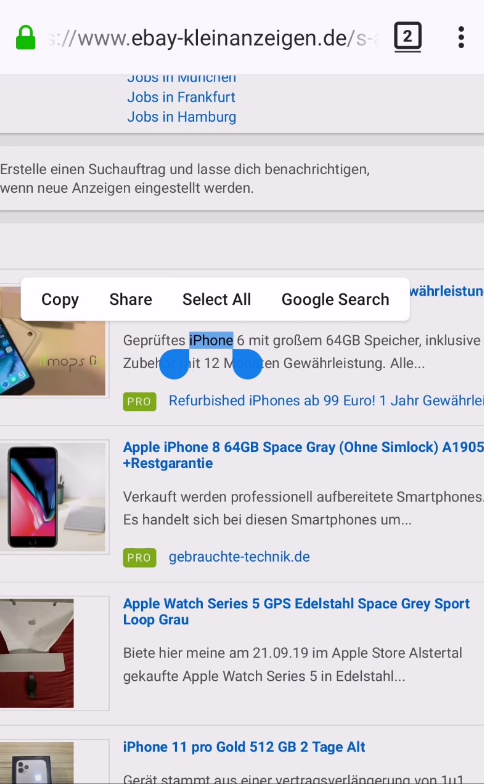The image size is (484, 784).
Task: Tap the PRO badge beside gebrauchte-technik.de
Action: (140, 558)
